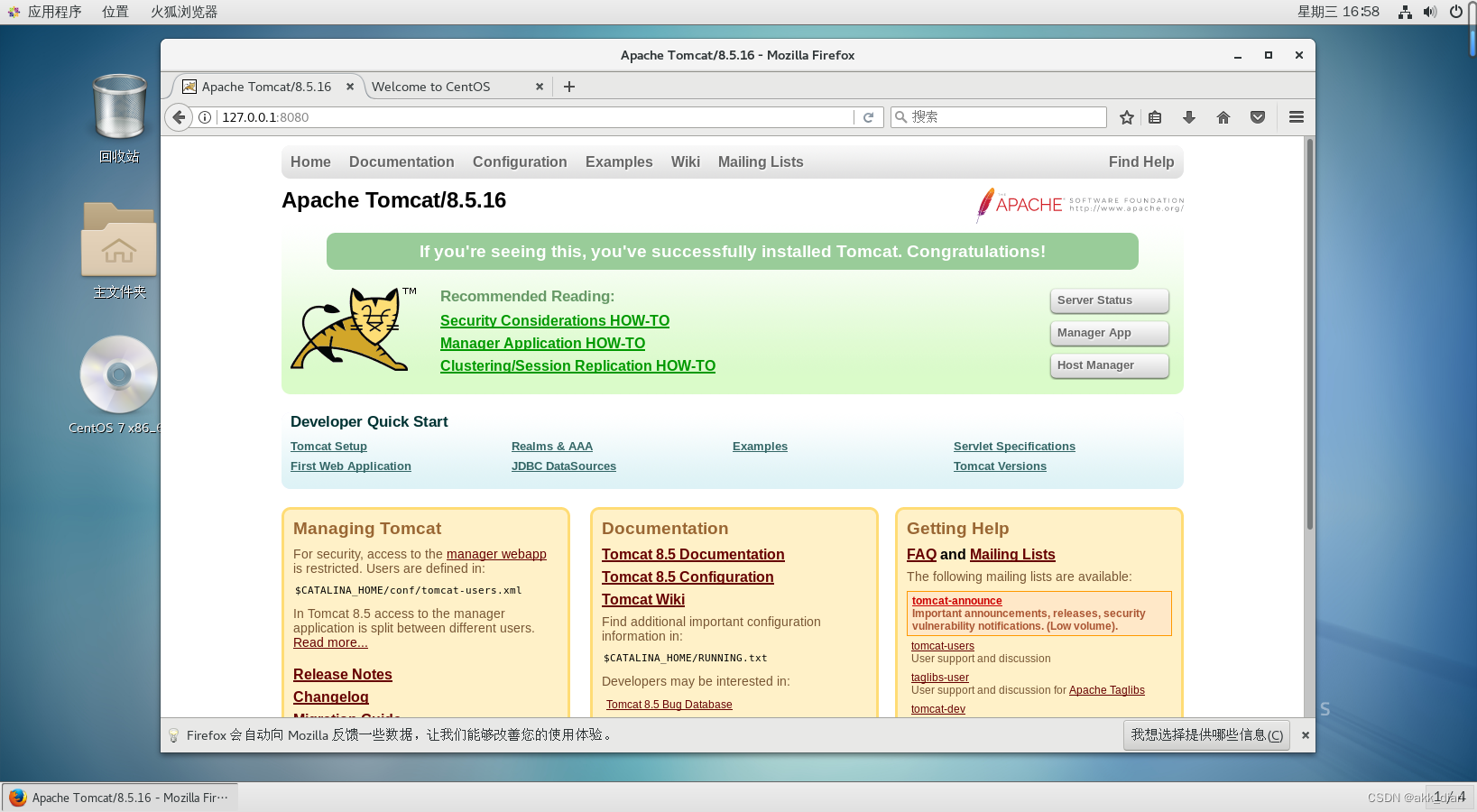Click the volume icon in the system tray
1477x812 pixels.
click(x=1428, y=12)
